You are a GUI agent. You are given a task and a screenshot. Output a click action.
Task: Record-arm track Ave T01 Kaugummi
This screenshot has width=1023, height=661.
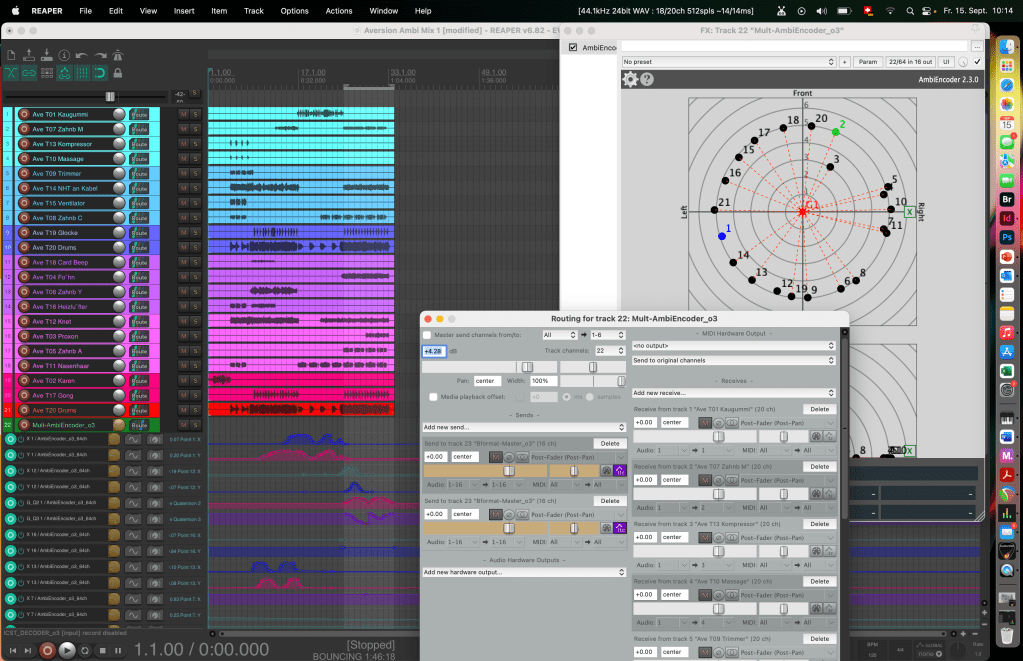(24, 114)
